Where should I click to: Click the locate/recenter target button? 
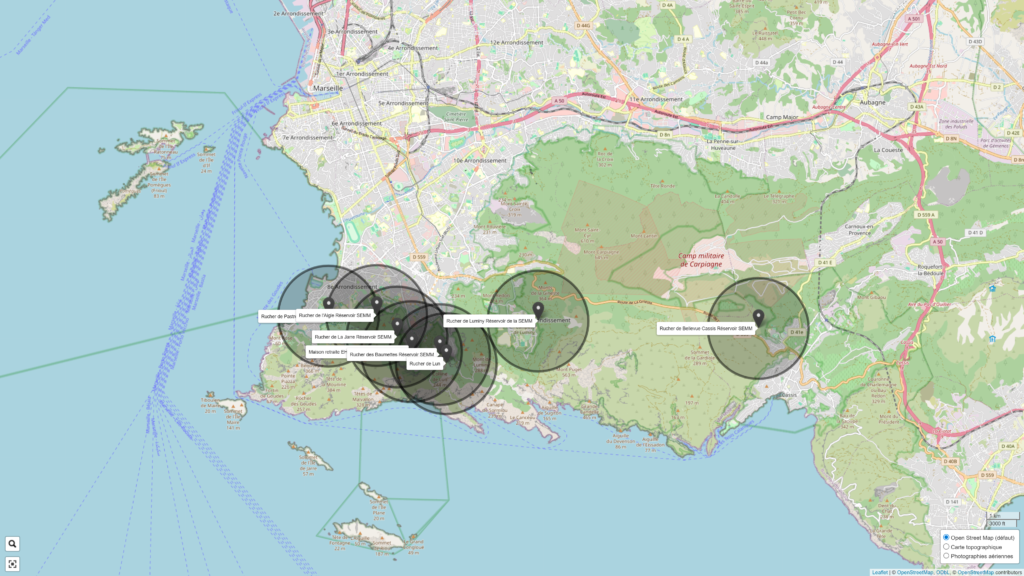coord(12,564)
